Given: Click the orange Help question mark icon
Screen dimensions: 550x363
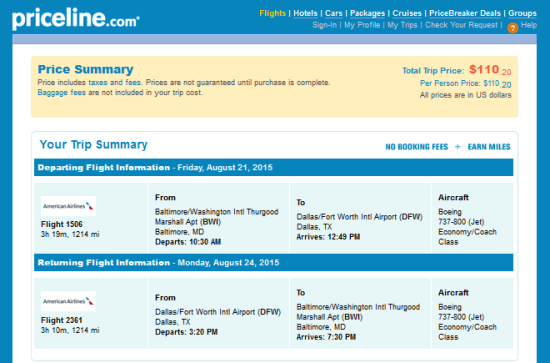Looking at the screenshot, I should 512,28.
